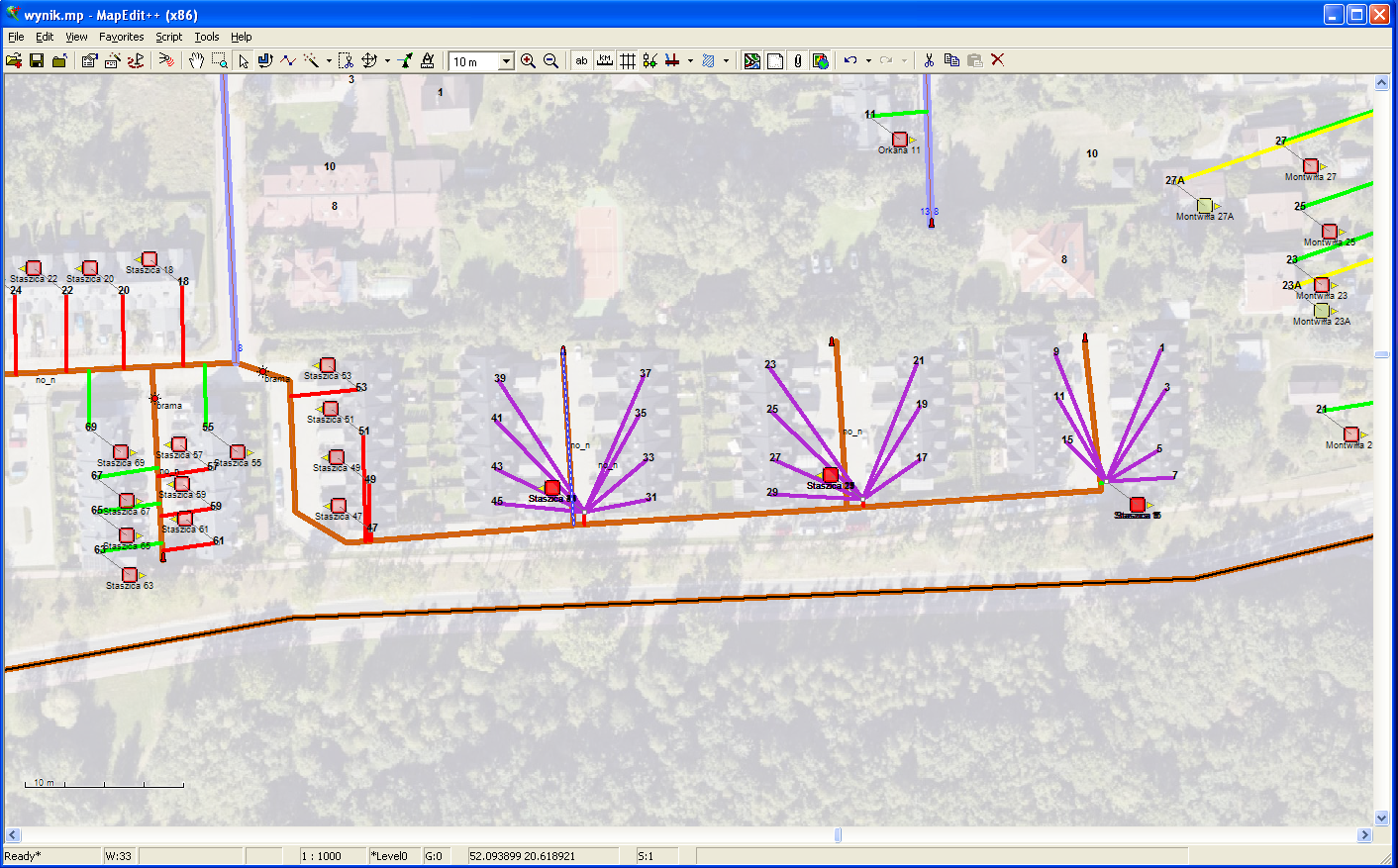Select the ruler measure tool
Screen dimensions: 1398x868
click(x=428, y=60)
